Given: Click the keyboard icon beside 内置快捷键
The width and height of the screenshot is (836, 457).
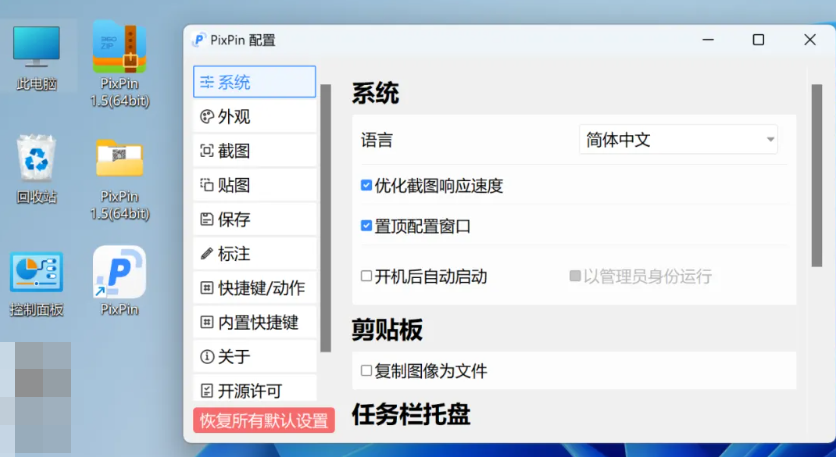Looking at the screenshot, I should (207, 322).
